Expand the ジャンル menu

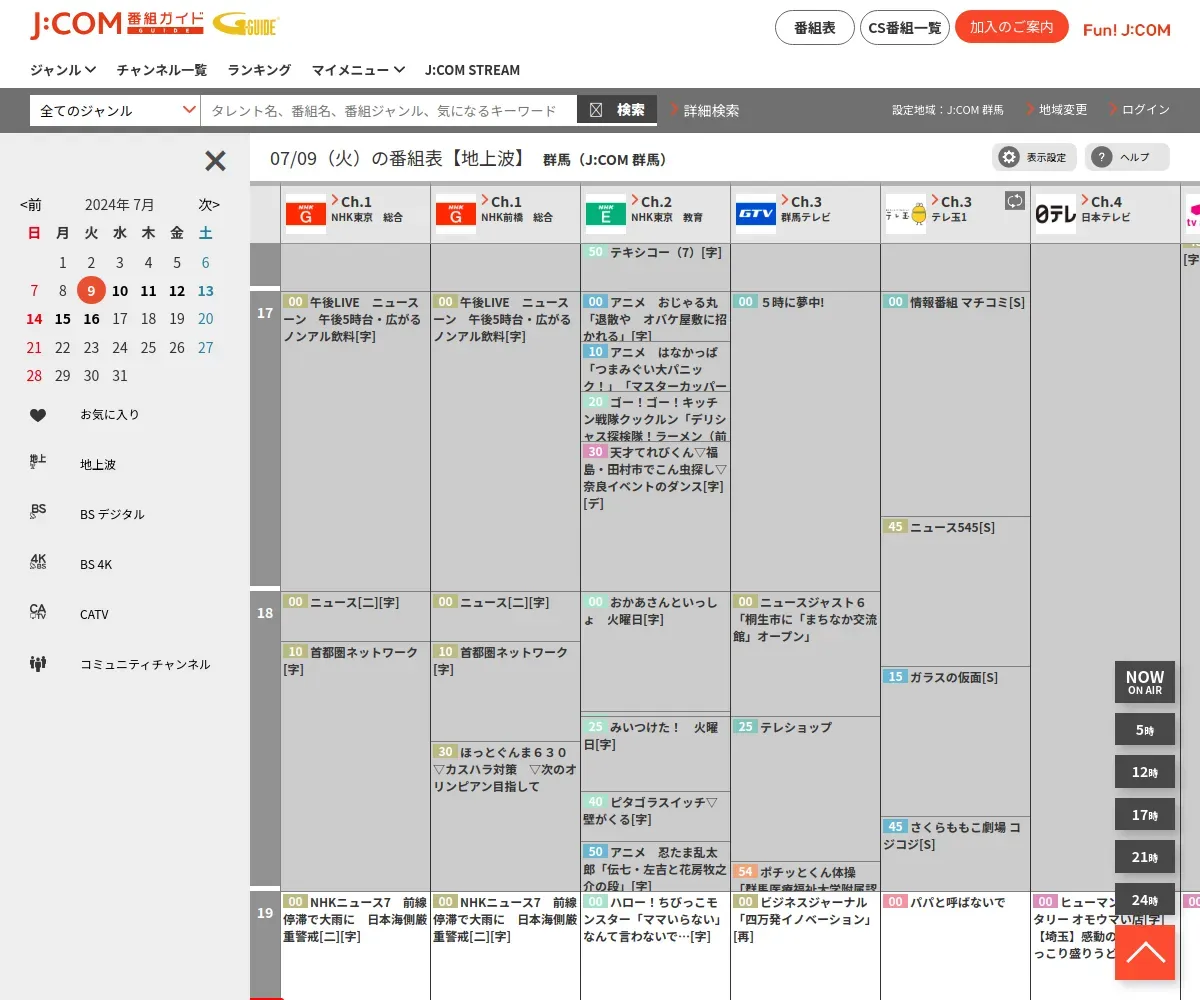(x=63, y=70)
